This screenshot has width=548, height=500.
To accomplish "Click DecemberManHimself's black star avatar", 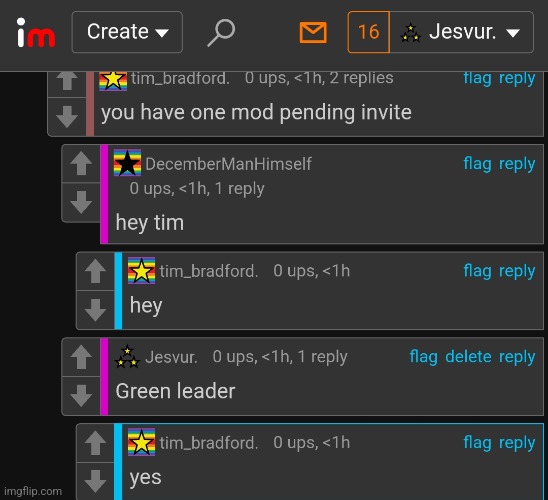I will click(x=127, y=163).
